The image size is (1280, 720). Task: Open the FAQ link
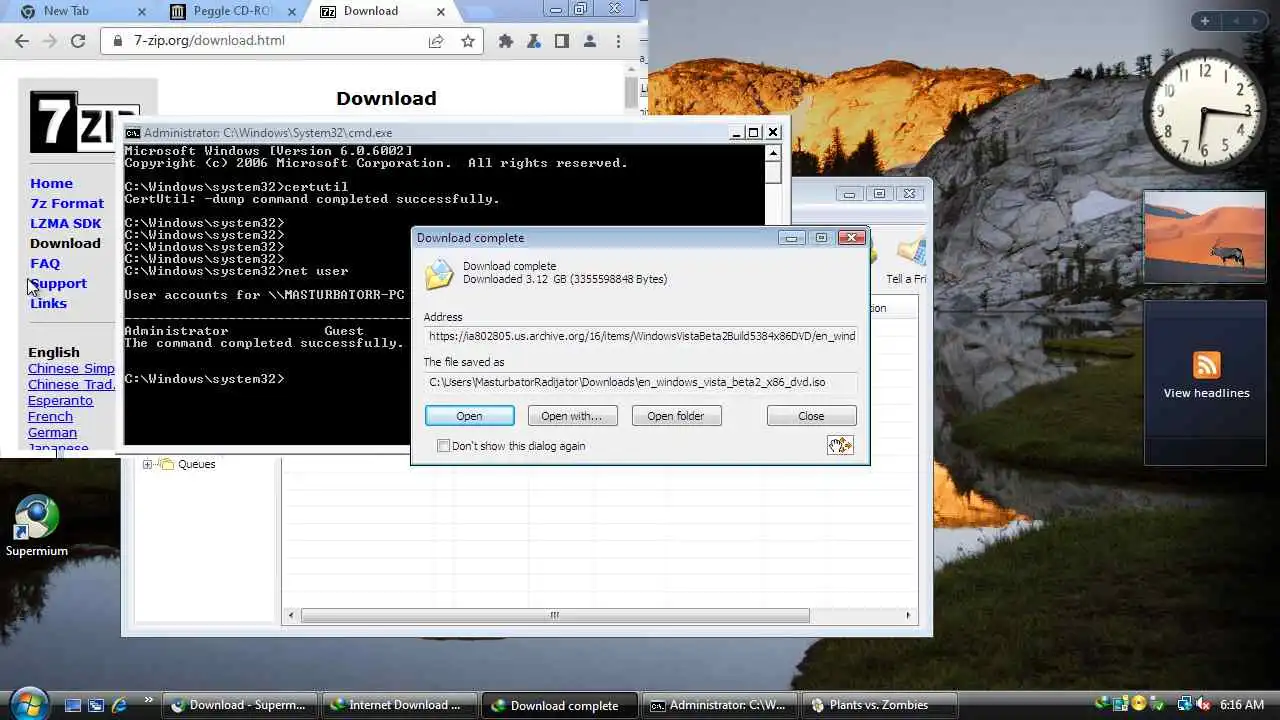tap(45, 263)
